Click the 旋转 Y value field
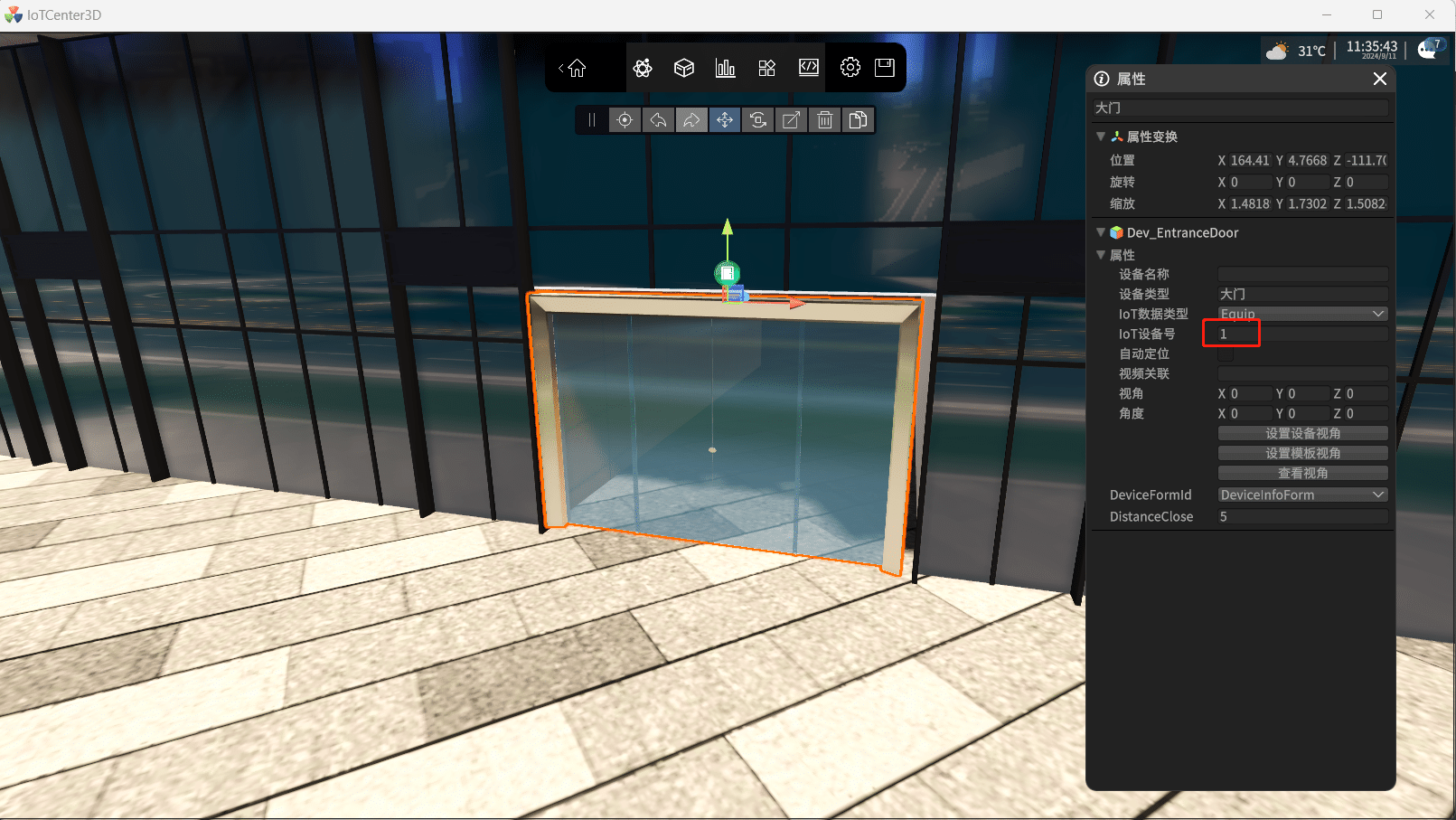Screen dimensions: 1456x820 click(1307, 182)
